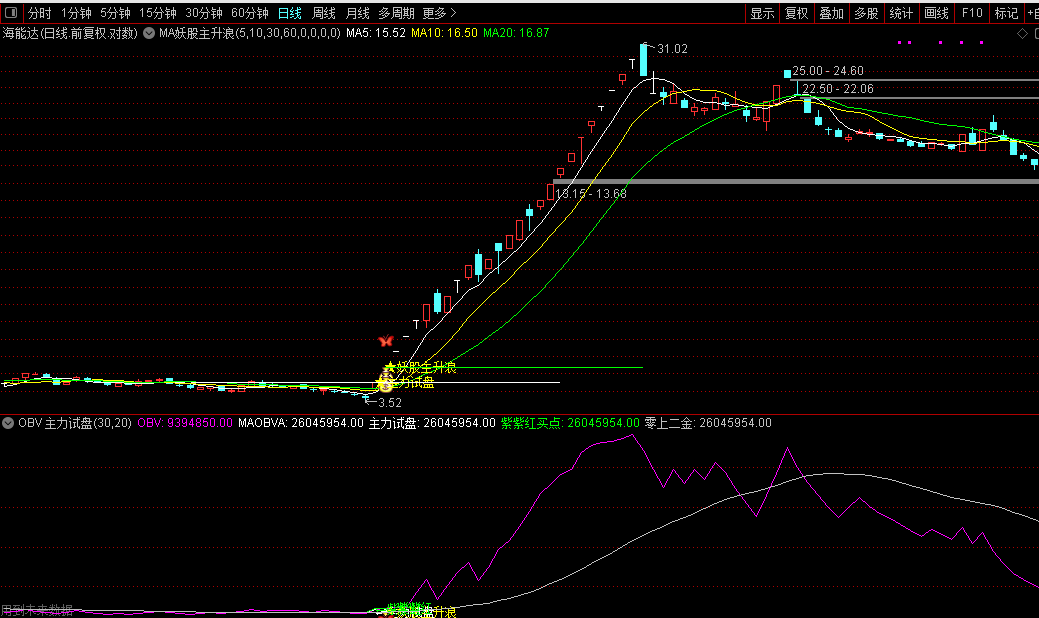This screenshot has height=618, width=1039.
Task: Switch to 30分钟 period
Action: [x=204, y=13]
